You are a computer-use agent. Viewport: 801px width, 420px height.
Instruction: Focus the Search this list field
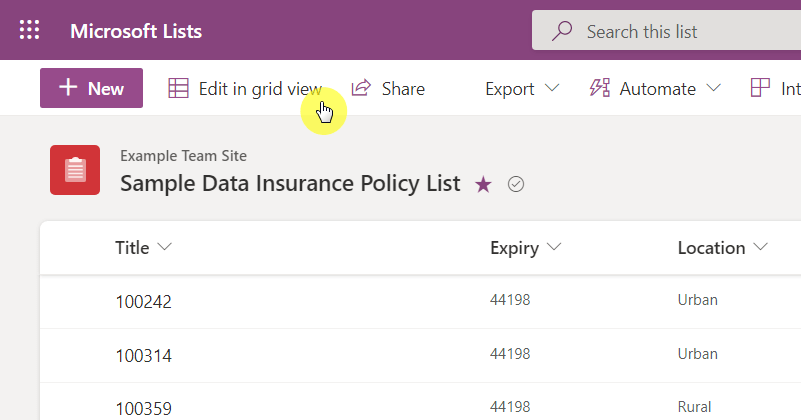point(666,31)
